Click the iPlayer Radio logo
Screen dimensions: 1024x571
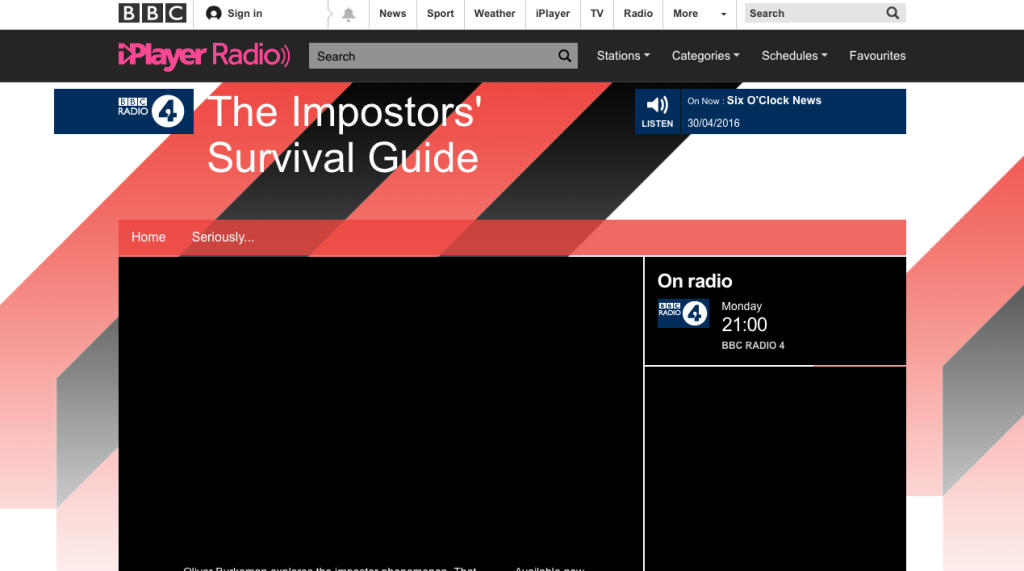(x=204, y=56)
